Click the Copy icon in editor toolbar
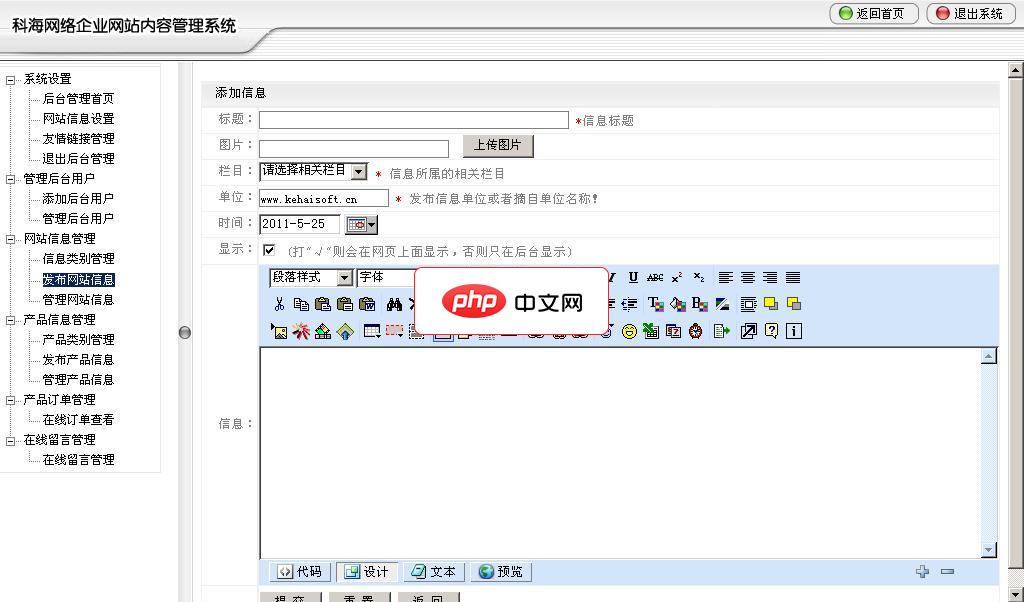The height and width of the screenshot is (602, 1024). pyautogui.click(x=301, y=304)
